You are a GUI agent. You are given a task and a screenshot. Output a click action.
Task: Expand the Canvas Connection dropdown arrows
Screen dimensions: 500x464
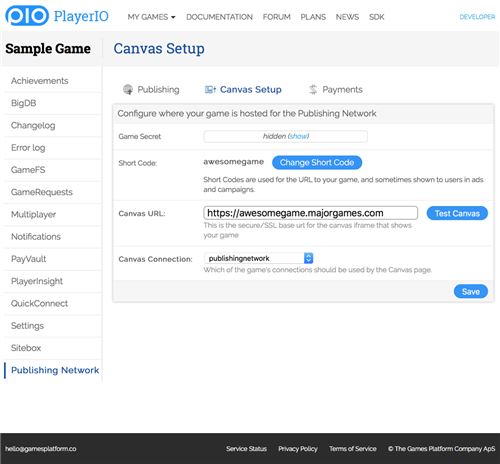point(308,258)
